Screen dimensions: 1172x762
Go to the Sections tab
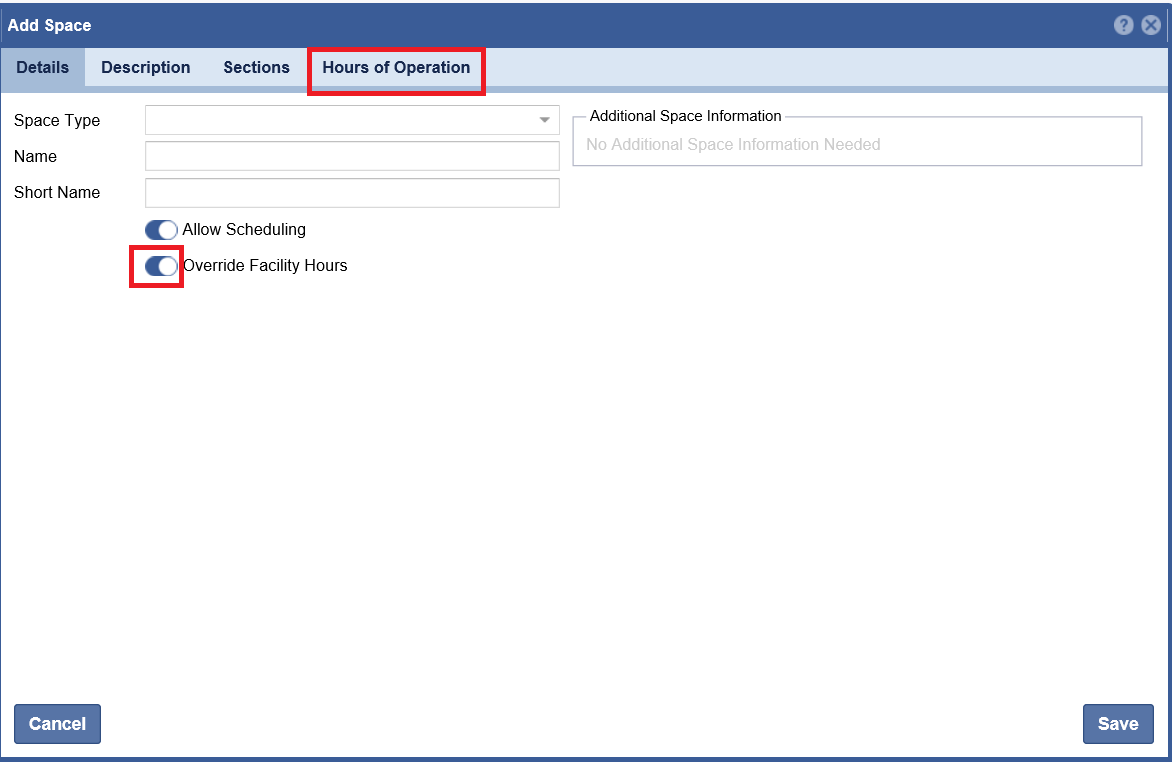(x=256, y=68)
